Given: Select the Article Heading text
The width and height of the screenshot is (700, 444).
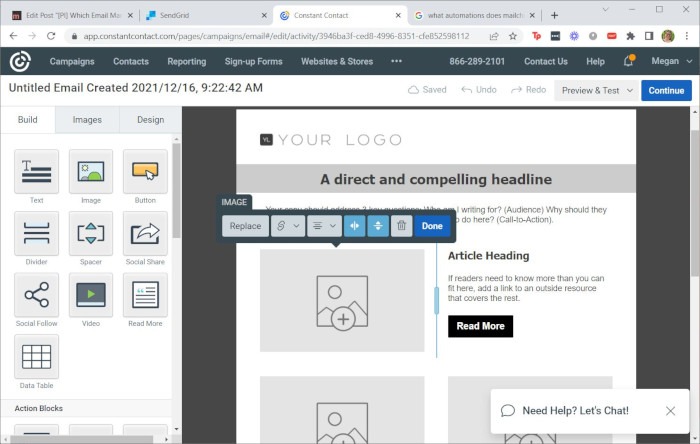Looking at the screenshot, I should (488, 256).
